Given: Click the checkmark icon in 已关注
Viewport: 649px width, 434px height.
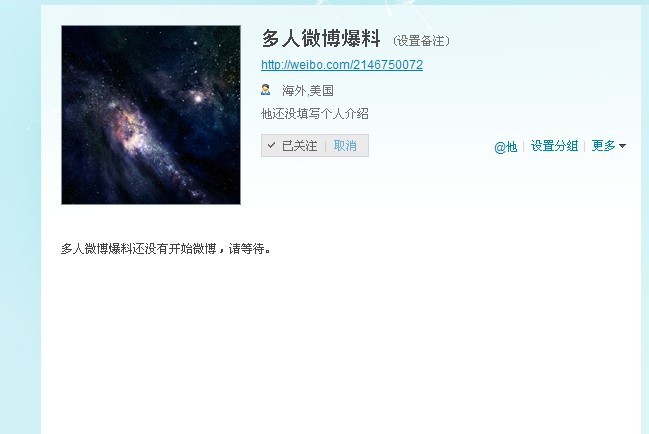Looking at the screenshot, I should click(271, 145).
